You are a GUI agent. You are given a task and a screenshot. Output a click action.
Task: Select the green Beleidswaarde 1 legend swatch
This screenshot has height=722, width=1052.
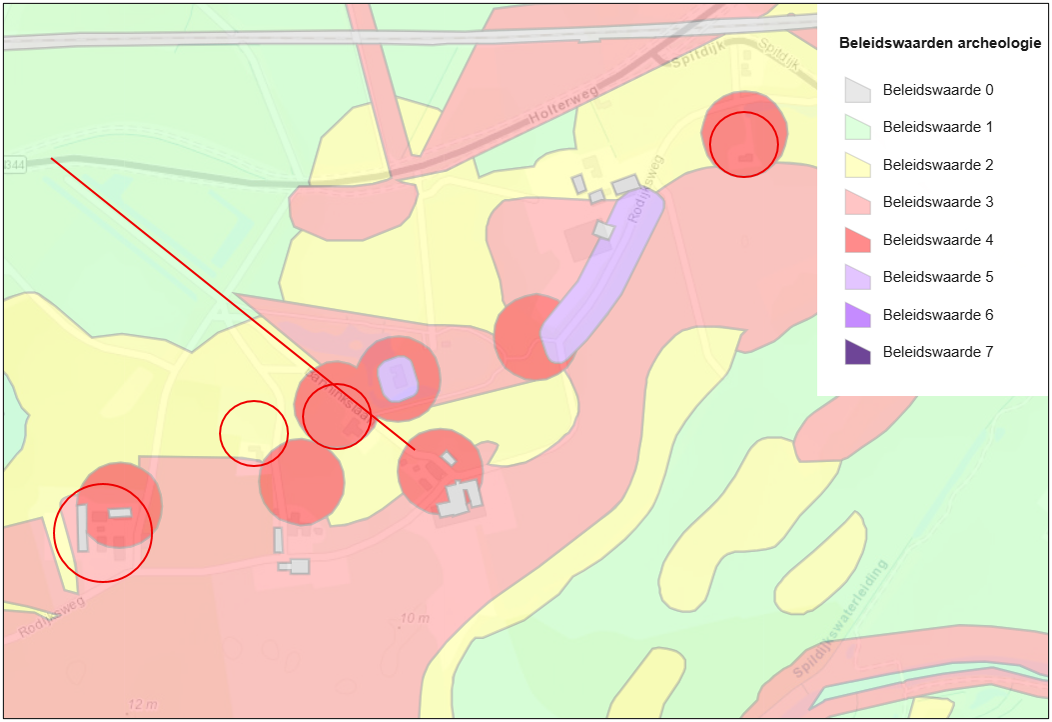pyautogui.click(x=857, y=128)
